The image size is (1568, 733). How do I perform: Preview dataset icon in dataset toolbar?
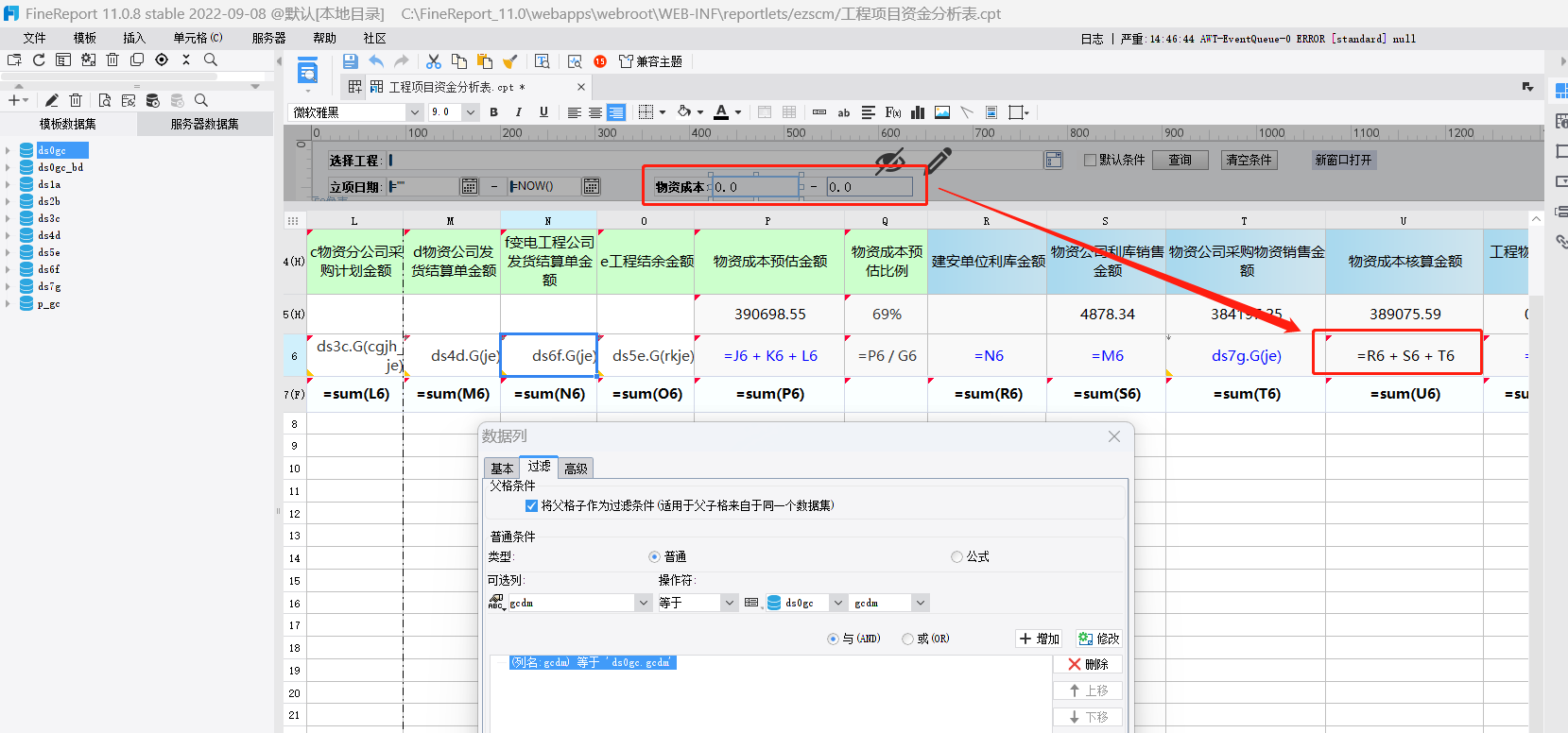click(x=104, y=100)
